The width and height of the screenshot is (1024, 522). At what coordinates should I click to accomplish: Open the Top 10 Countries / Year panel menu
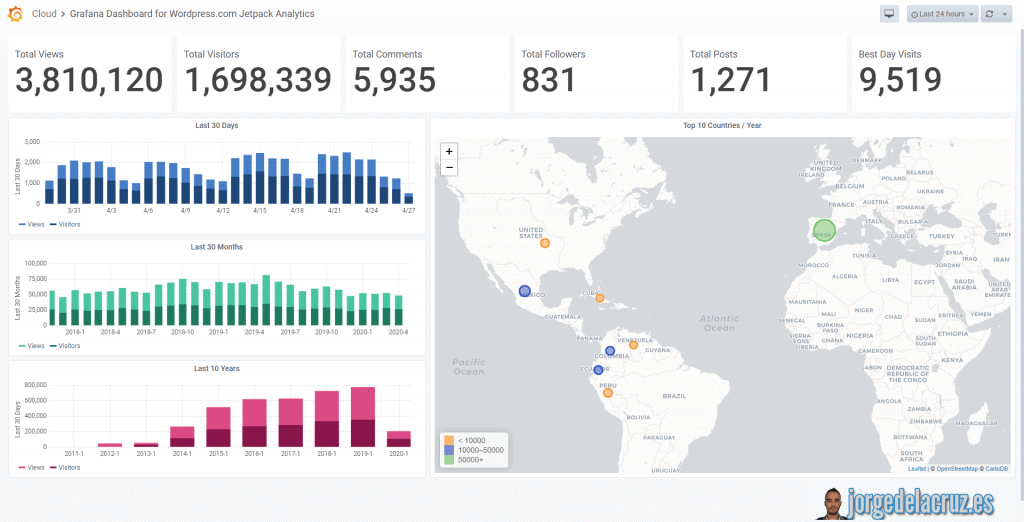click(722, 125)
